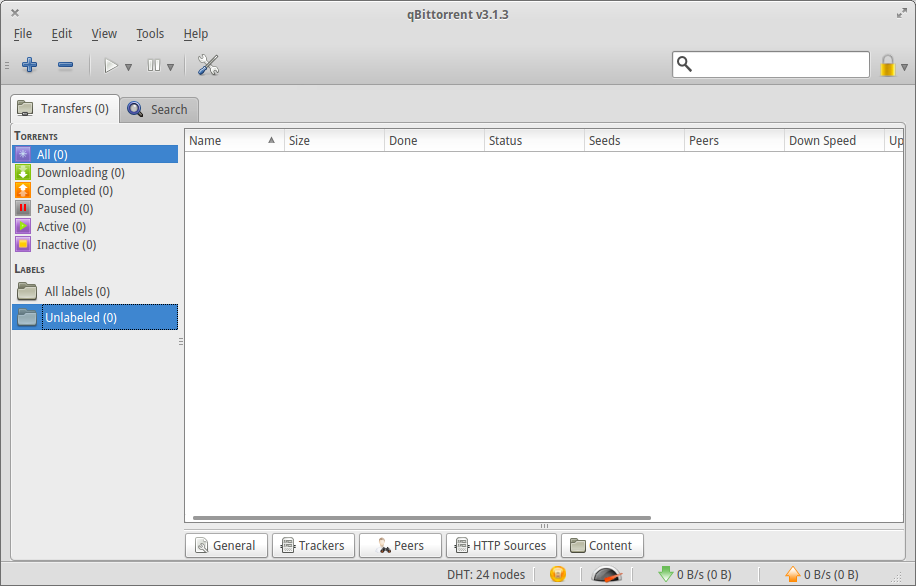Image resolution: width=916 pixels, height=586 pixels.
Task: Click the orange connection status icon
Action: coord(558,574)
